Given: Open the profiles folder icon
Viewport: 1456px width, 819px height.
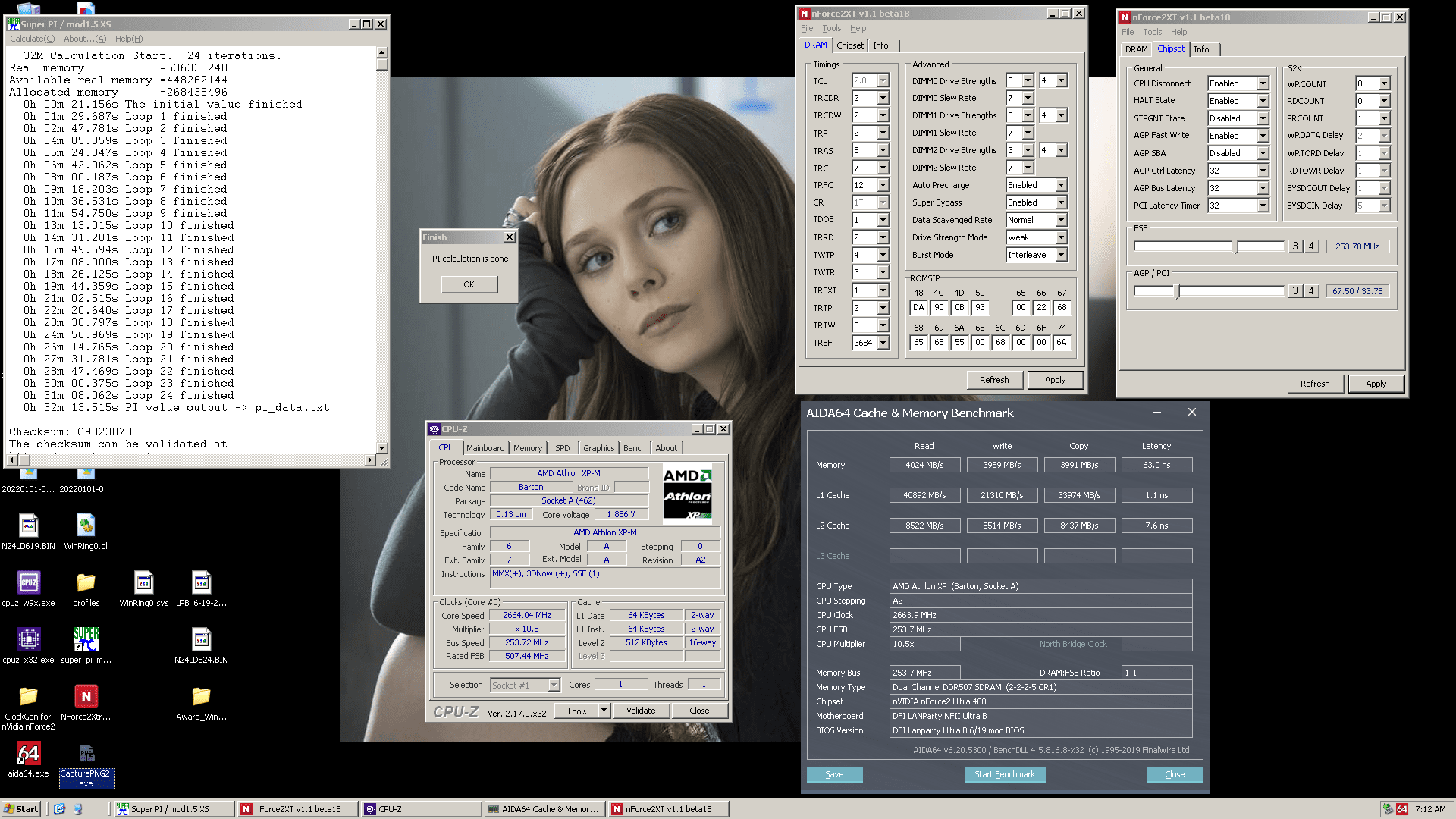Looking at the screenshot, I should [x=86, y=583].
